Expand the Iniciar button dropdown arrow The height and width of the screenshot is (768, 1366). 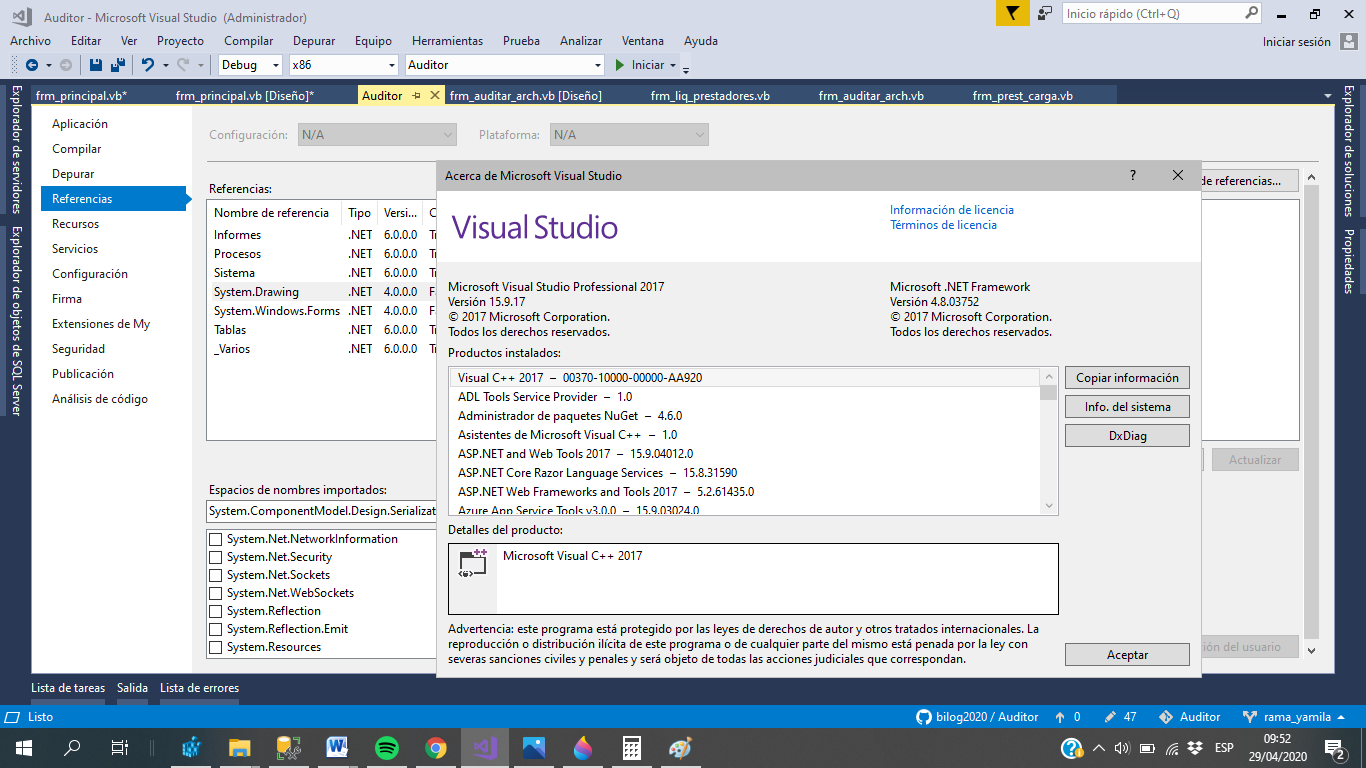click(673, 65)
